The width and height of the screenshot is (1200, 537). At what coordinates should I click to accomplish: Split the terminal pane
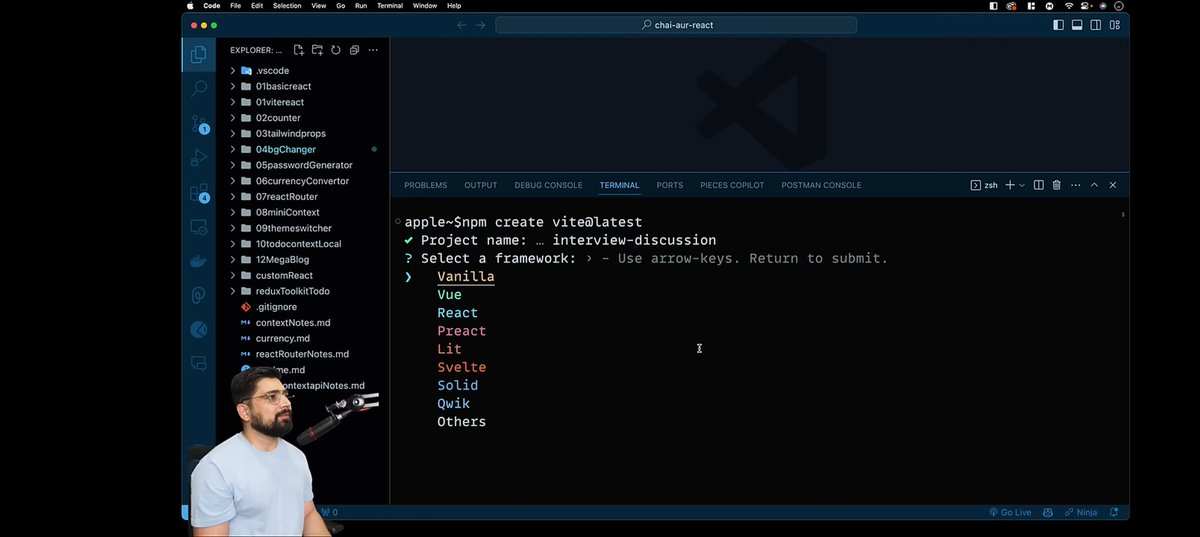pos(1038,185)
